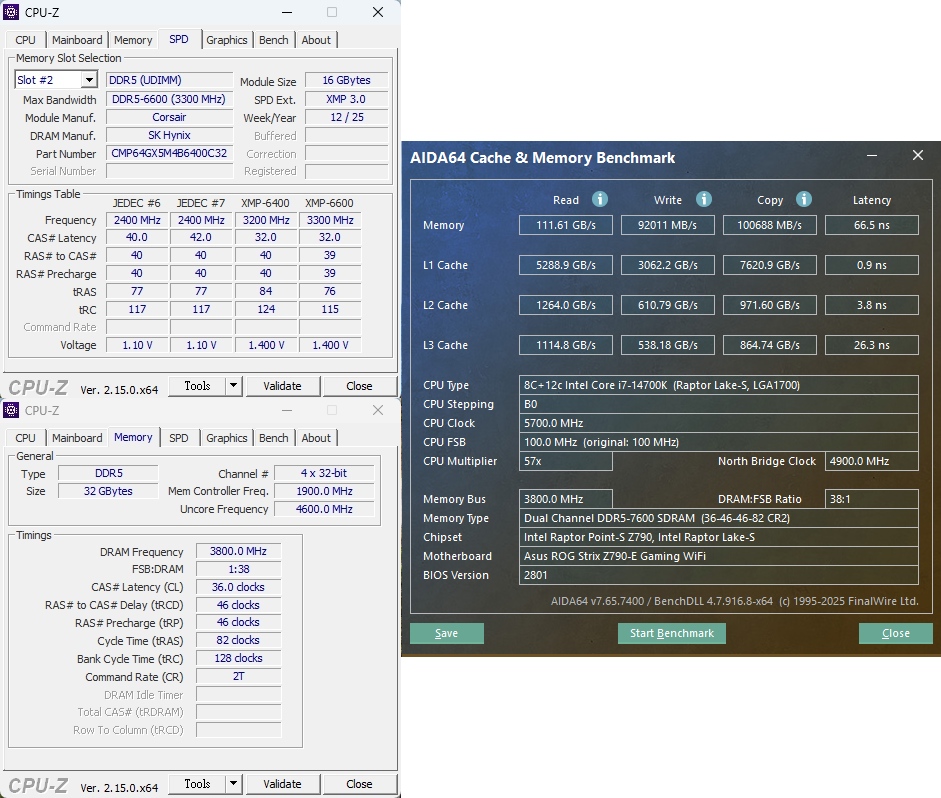Screen dimensions: 941x798
Task: Click the Uncore Frequency 4600.0 MHz value
Action: click(x=324, y=509)
